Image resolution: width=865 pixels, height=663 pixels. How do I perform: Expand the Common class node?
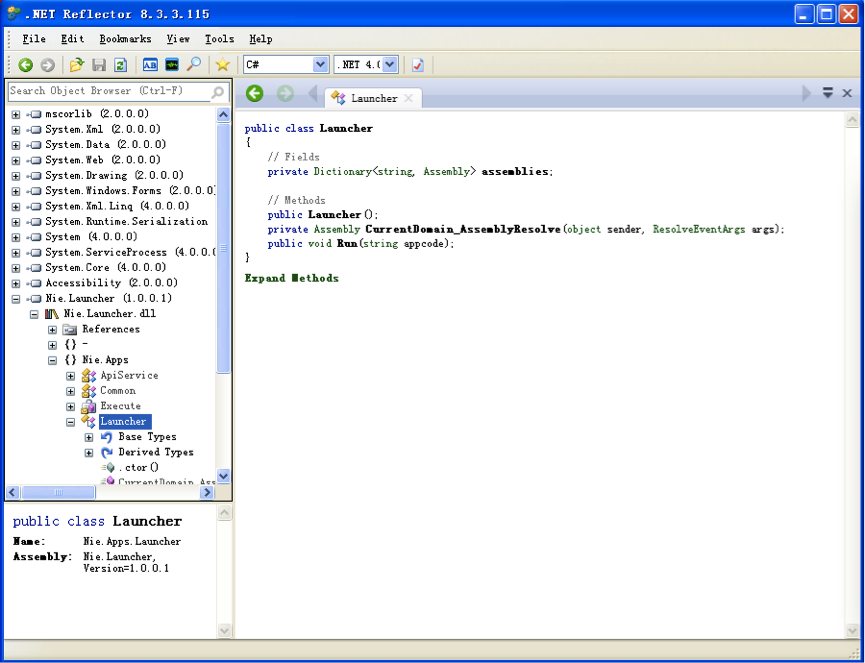point(71,392)
